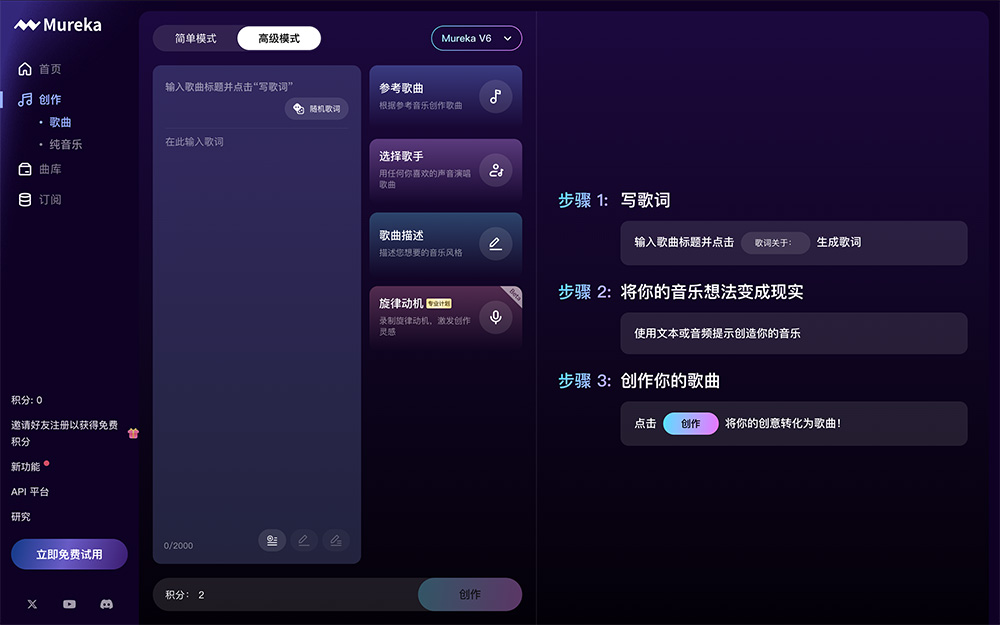
Task: Click the microphone icon on 旋律动机
Action: coord(496,317)
